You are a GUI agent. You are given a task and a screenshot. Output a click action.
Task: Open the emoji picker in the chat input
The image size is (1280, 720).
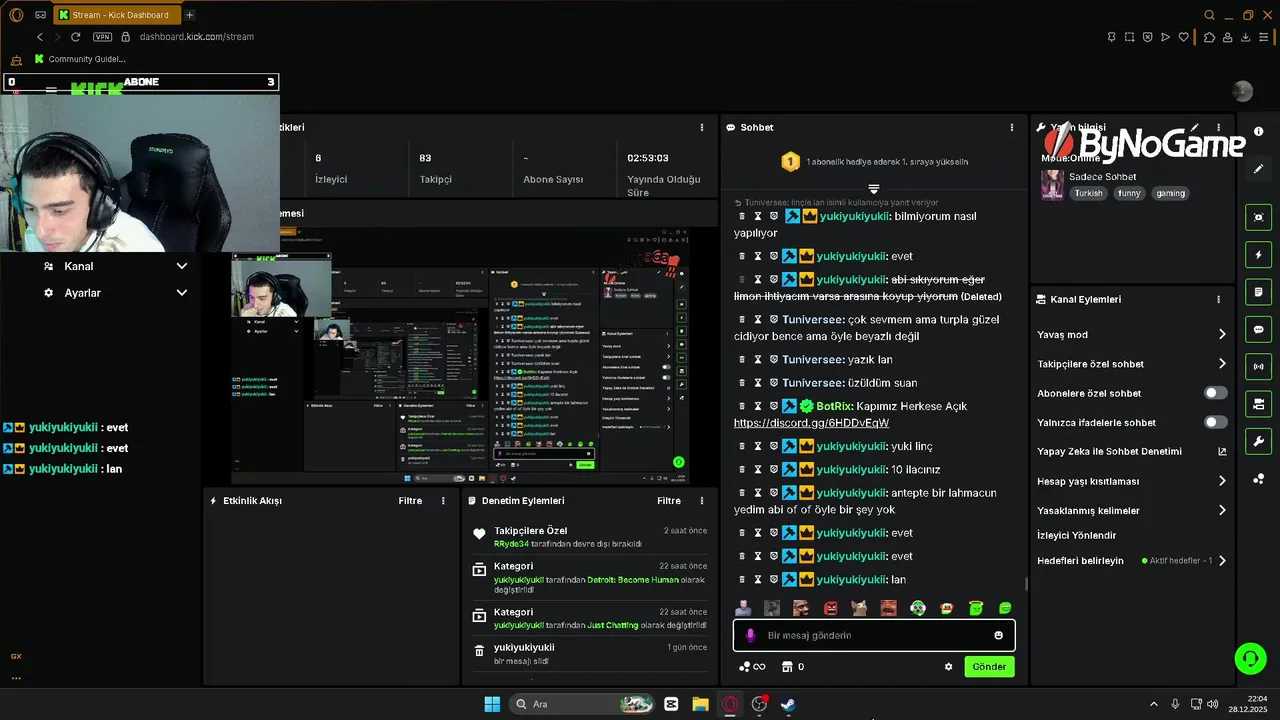click(x=998, y=635)
